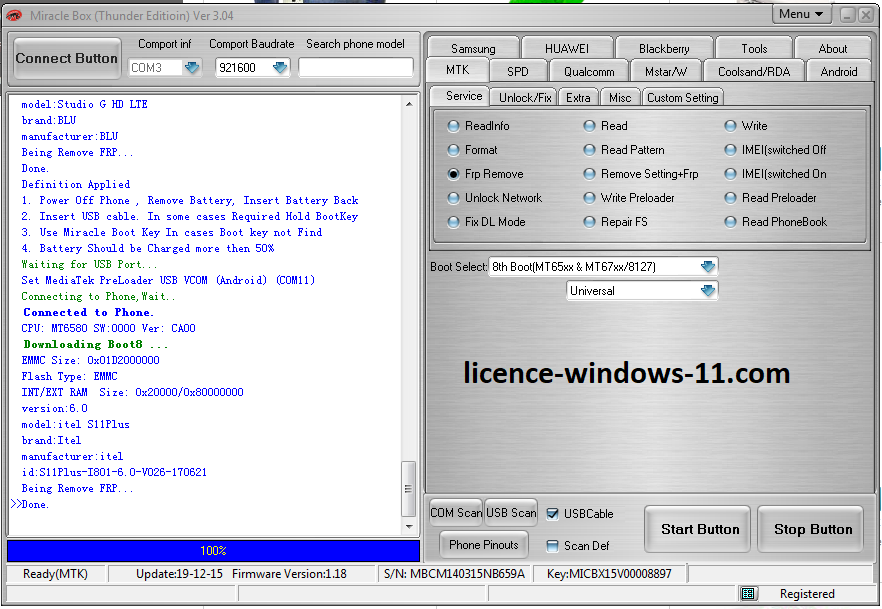Select Read Pattern radio option

591,150
